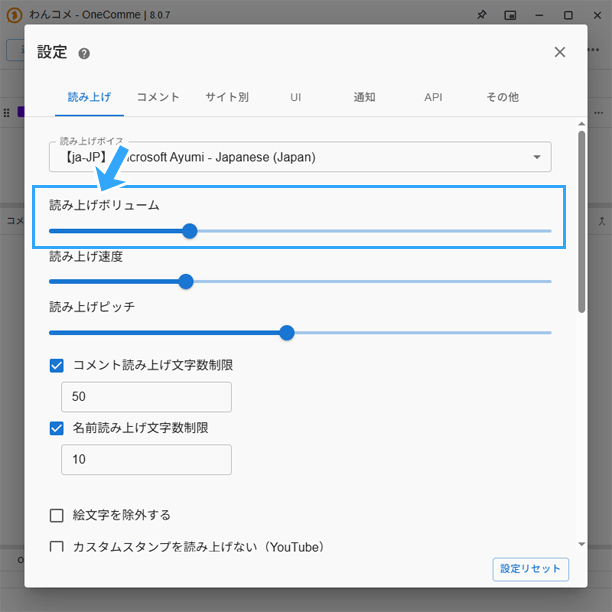Open the help question-mark icon beside 設定
612x612 pixels.
click(84, 53)
